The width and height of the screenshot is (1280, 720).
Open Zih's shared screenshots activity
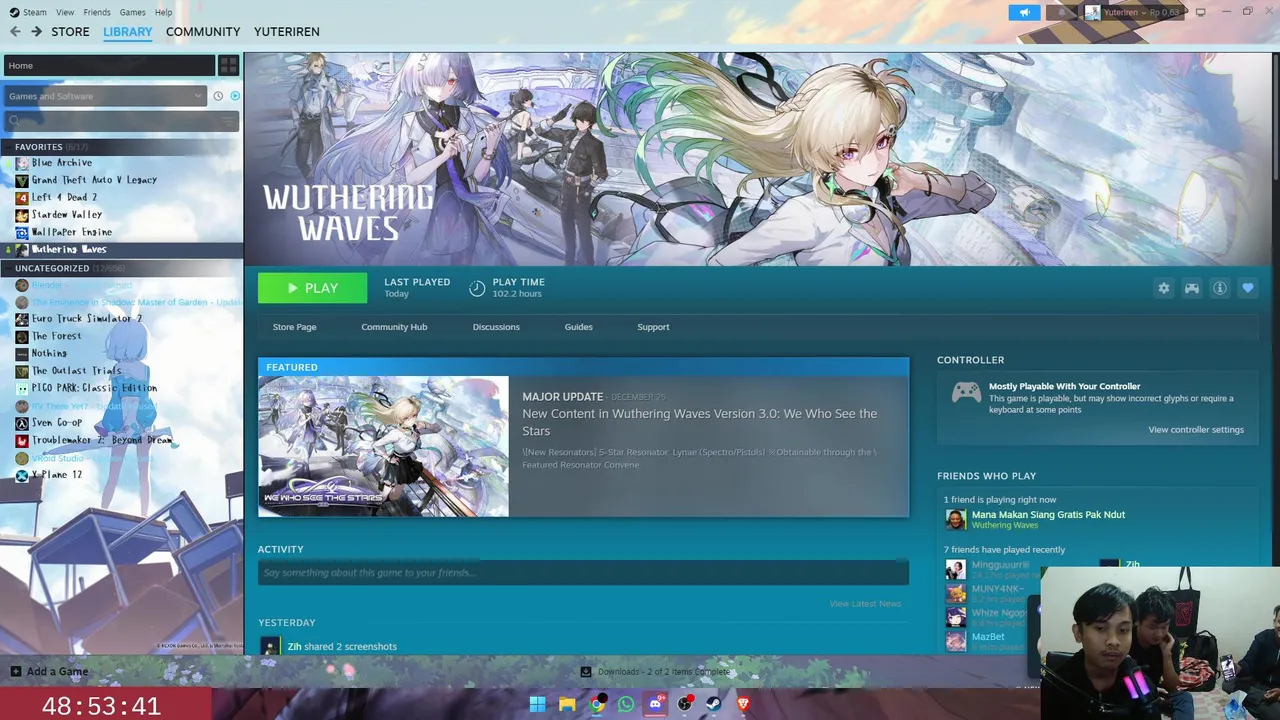[x=342, y=647]
